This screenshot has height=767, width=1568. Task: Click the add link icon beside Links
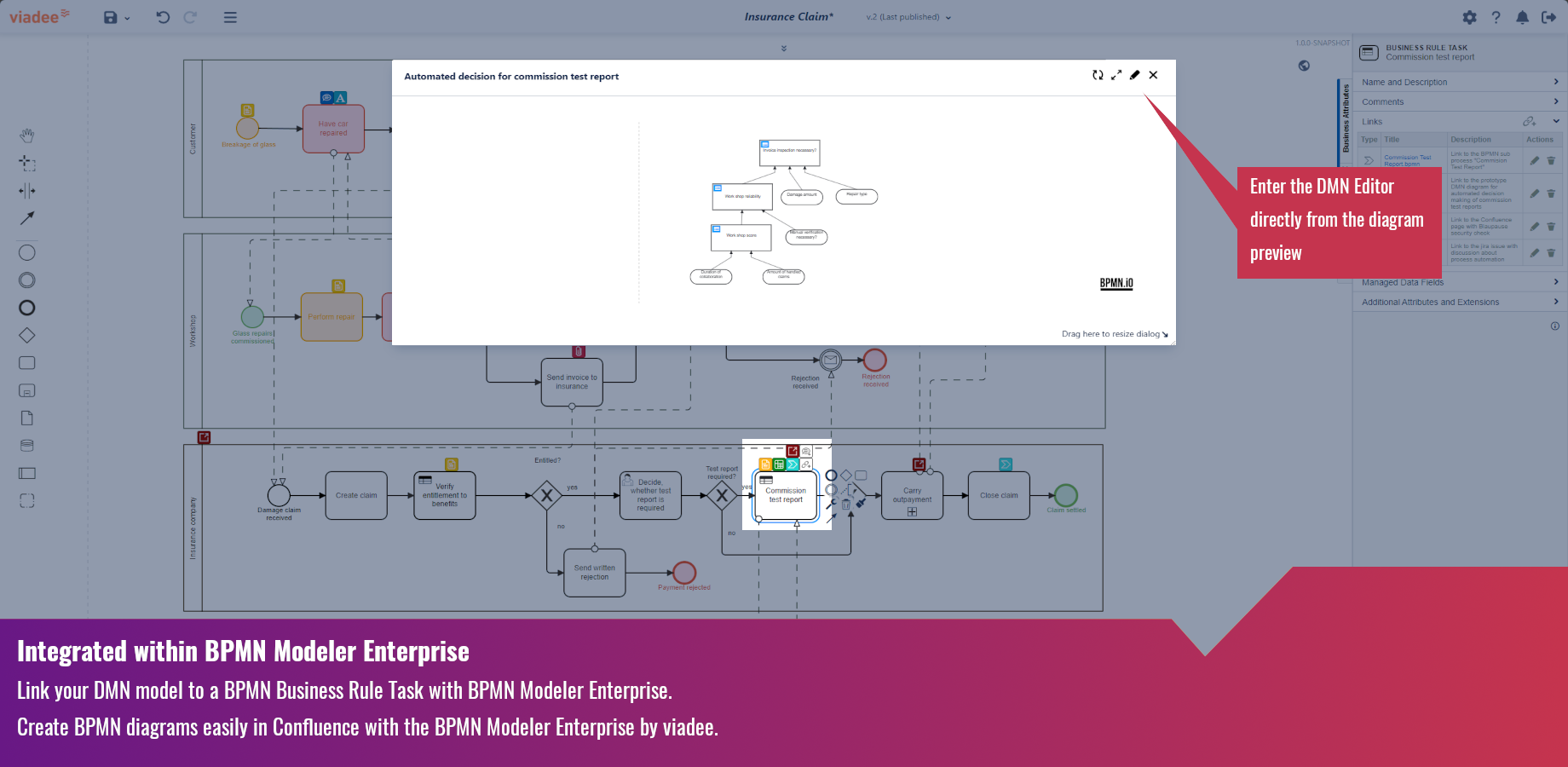point(1530,121)
